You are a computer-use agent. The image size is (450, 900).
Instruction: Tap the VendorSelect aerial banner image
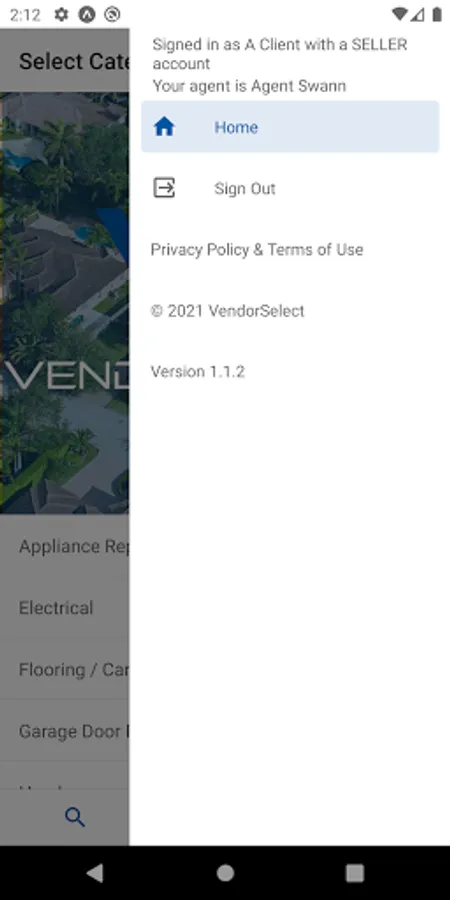(64, 303)
